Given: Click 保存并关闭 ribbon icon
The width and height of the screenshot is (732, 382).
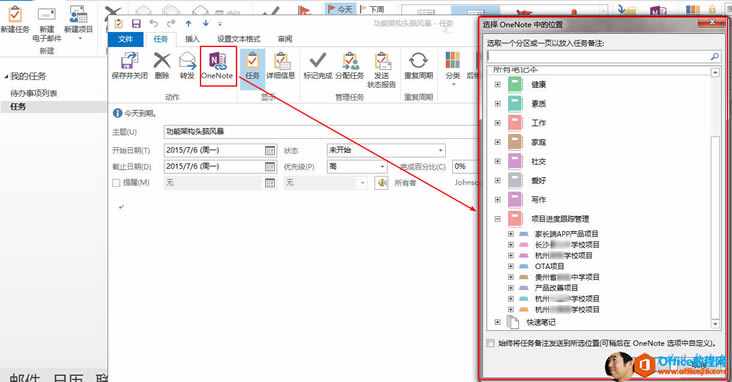Looking at the screenshot, I should [x=129, y=61].
